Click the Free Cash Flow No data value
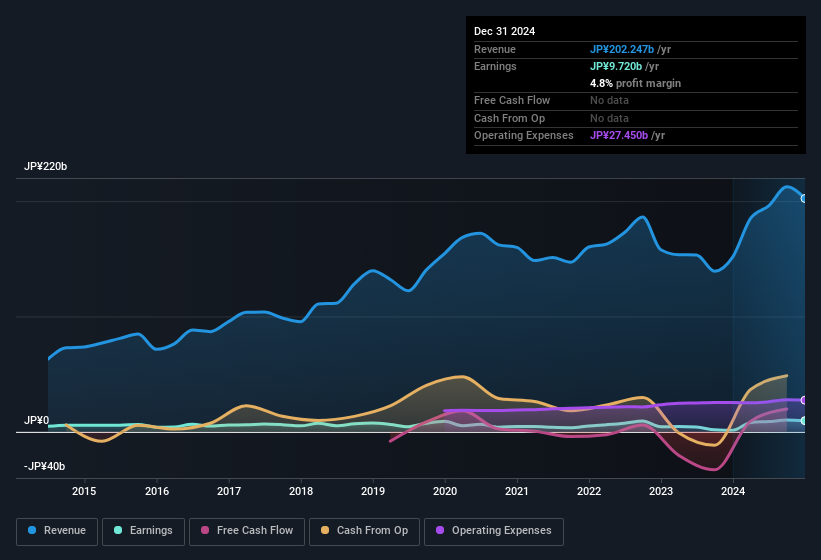The image size is (821, 560). [609, 100]
